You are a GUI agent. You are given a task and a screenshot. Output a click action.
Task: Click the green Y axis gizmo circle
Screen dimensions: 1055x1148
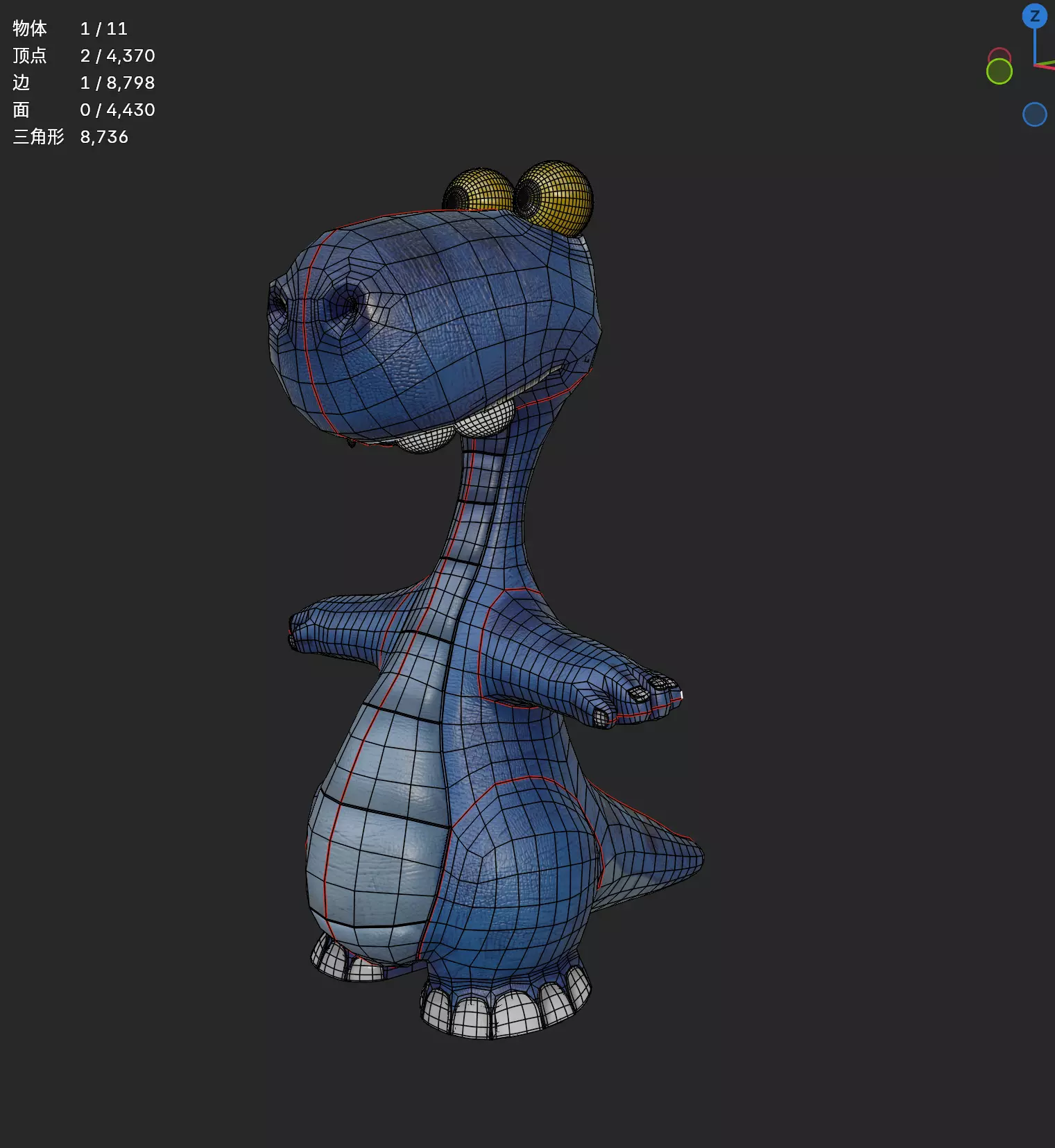click(999, 71)
